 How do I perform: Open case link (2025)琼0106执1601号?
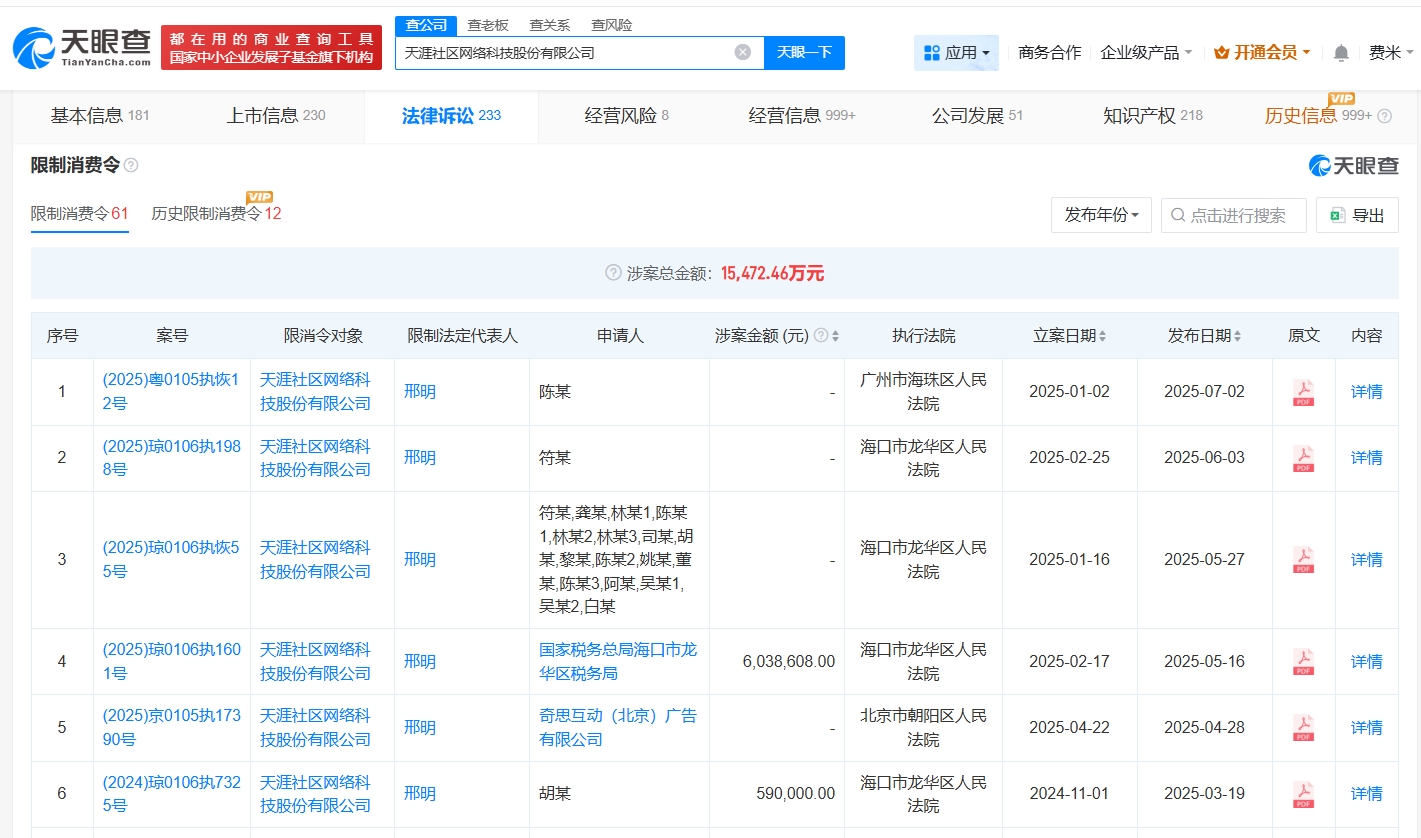pos(171,662)
